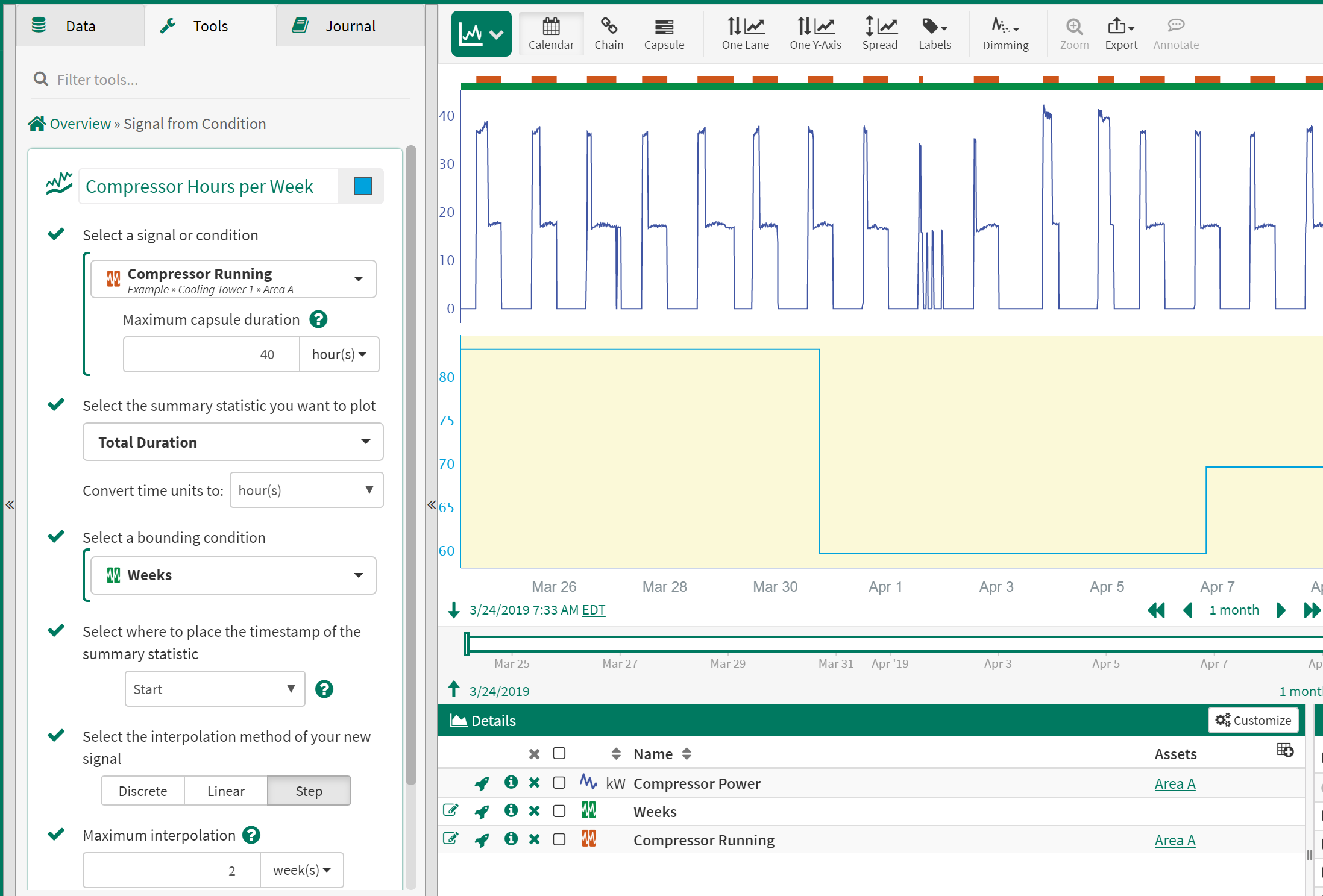This screenshot has height=896, width=1323.
Task: Select Linear interpolation method
Action: tap(225, 791)
